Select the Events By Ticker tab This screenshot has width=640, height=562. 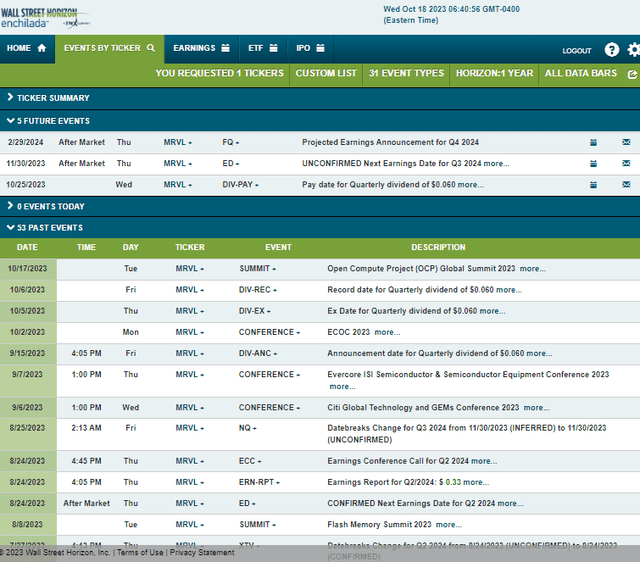click(109, 49)
